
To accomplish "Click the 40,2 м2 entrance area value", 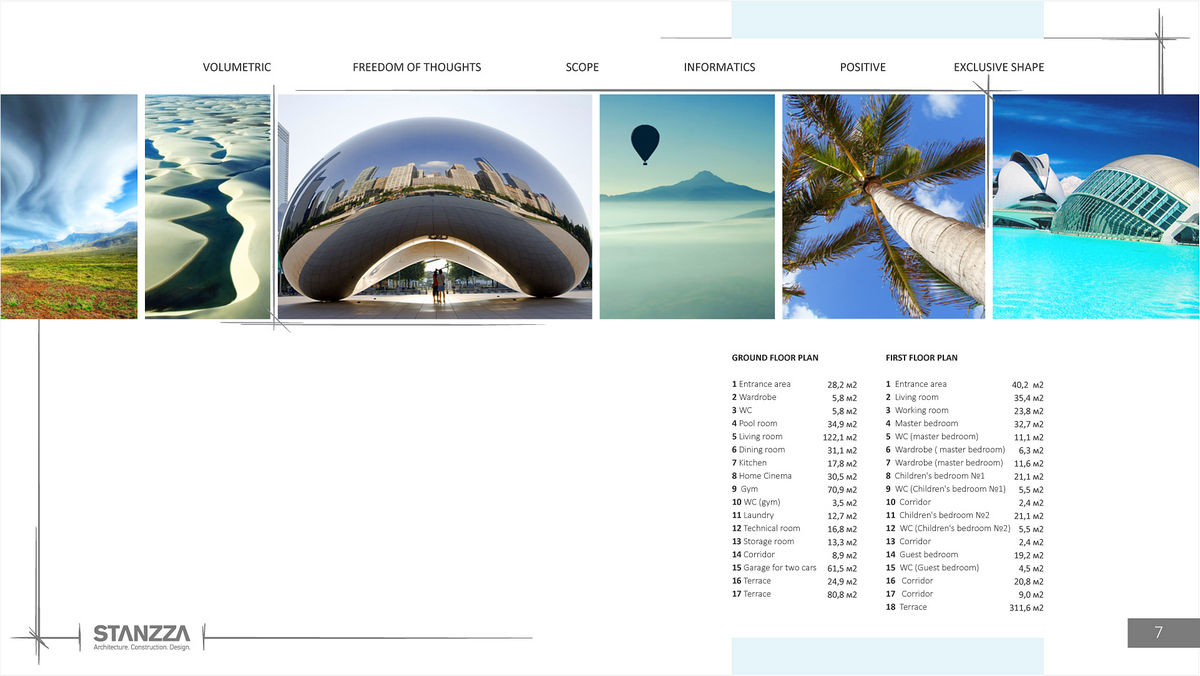I will (1028, 385).
